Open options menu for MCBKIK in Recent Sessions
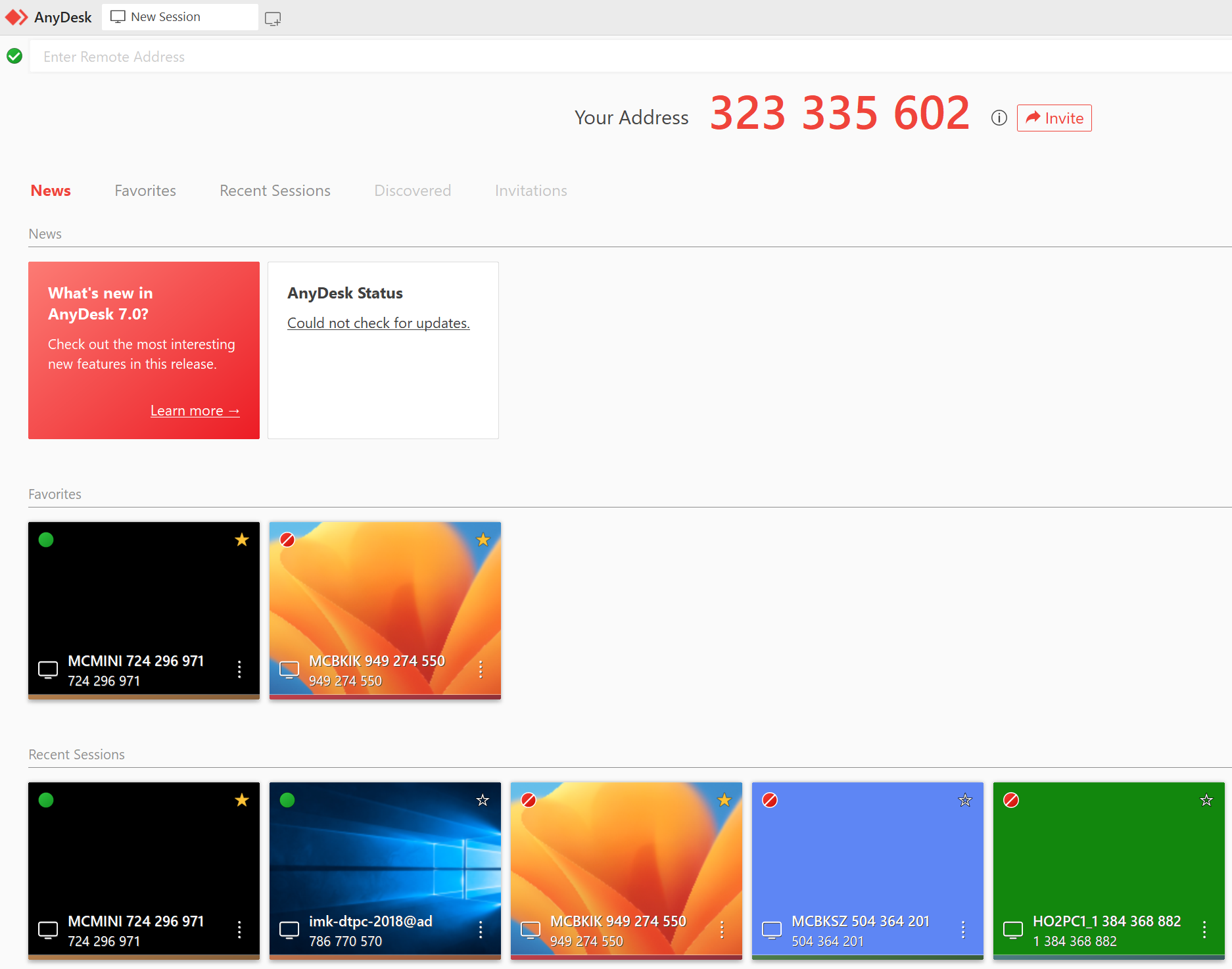The width and height of the screenshot is (1232, 969). click(x=722, y=930)
